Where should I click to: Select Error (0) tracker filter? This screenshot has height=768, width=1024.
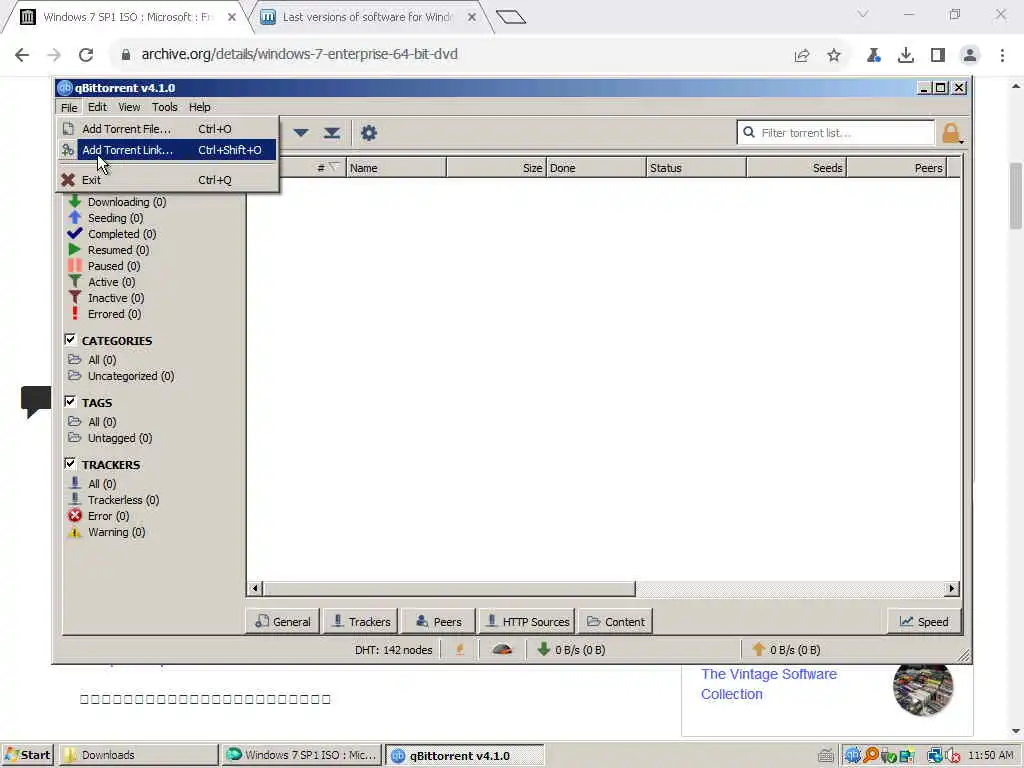point(108,516)
